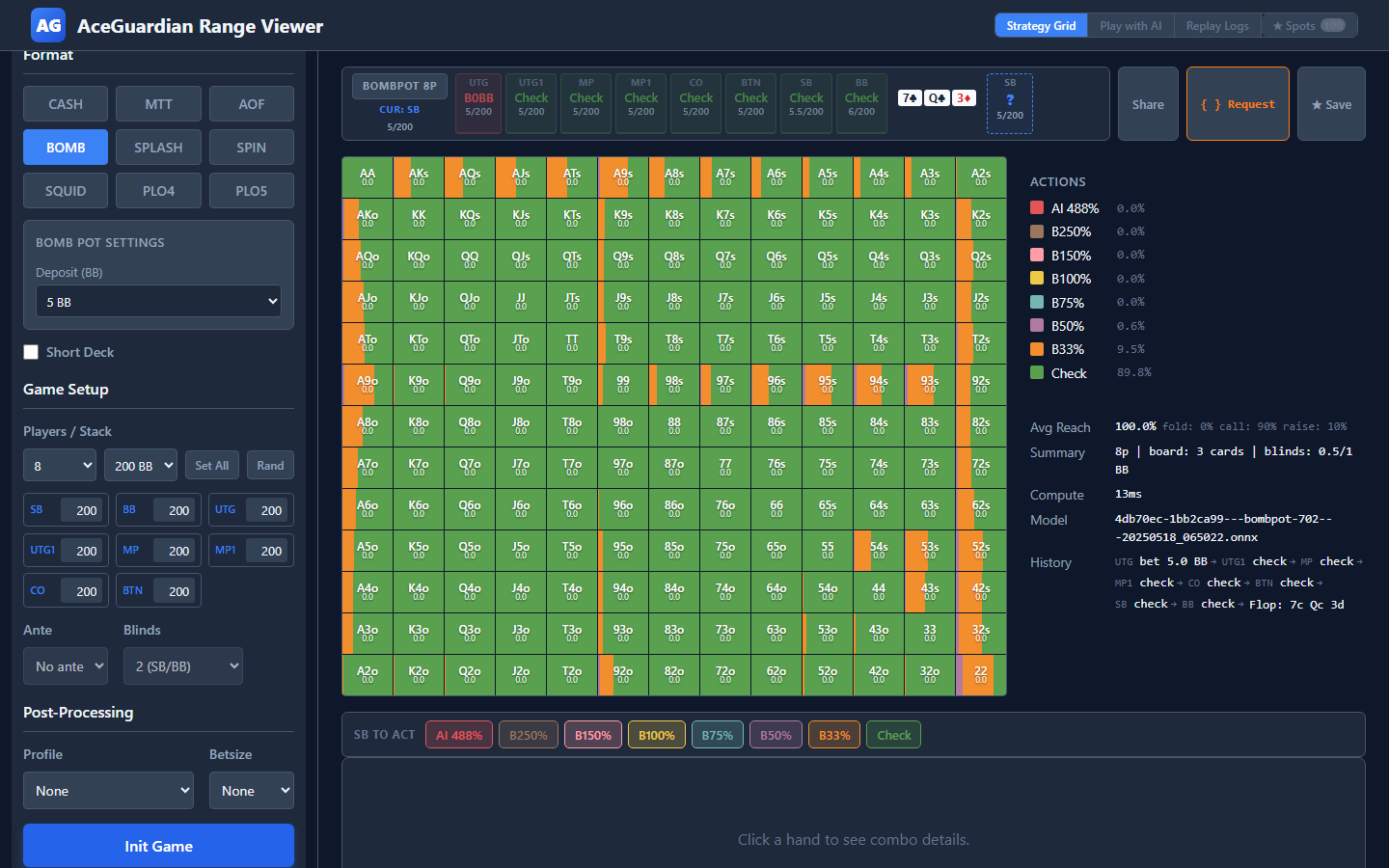Open the Profile dropdown under Post-Processing

click(x=108, y=790)
